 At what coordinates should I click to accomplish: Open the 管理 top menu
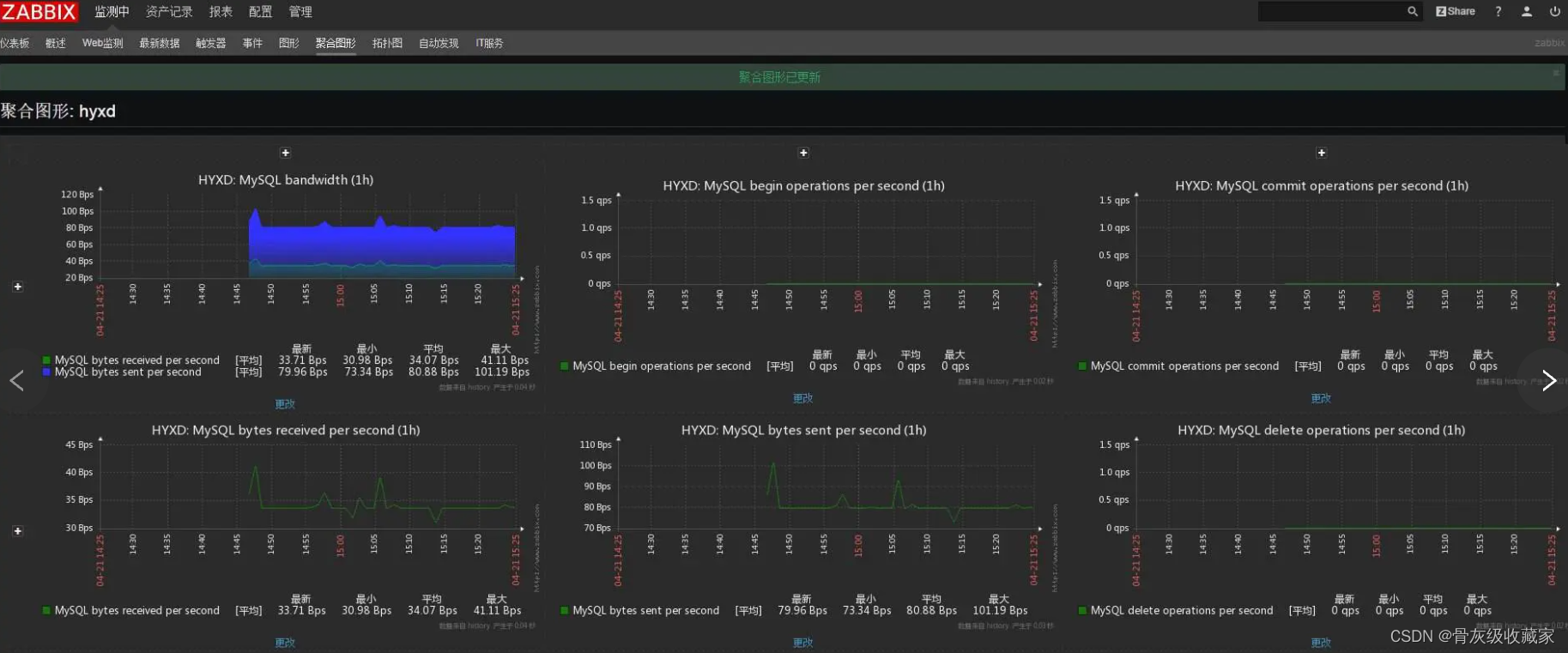(300, 12)
